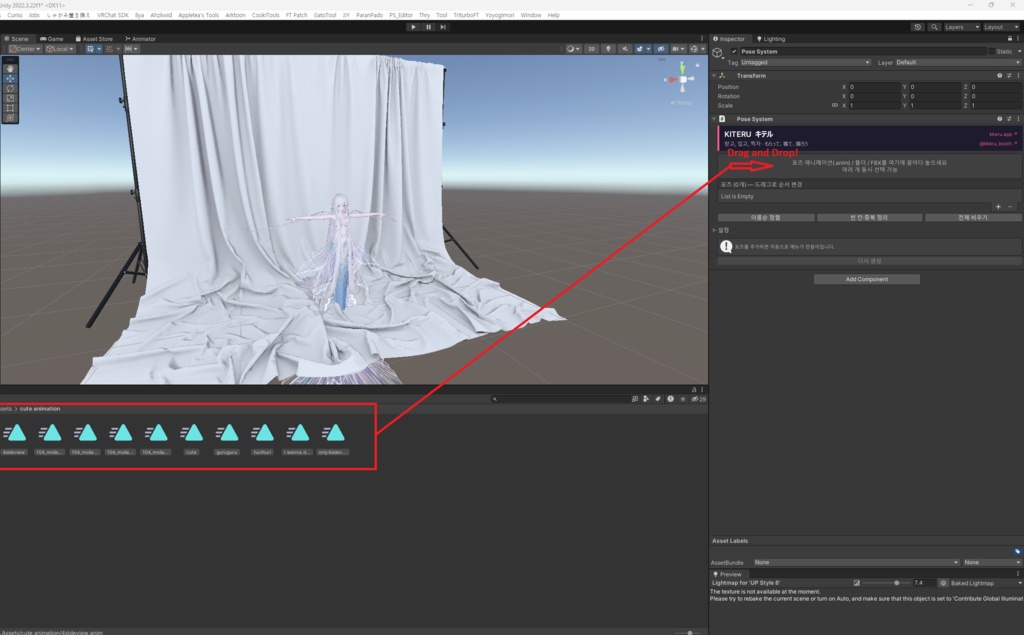
Task: Click the Scale Y field
Action: pos(935,105)
